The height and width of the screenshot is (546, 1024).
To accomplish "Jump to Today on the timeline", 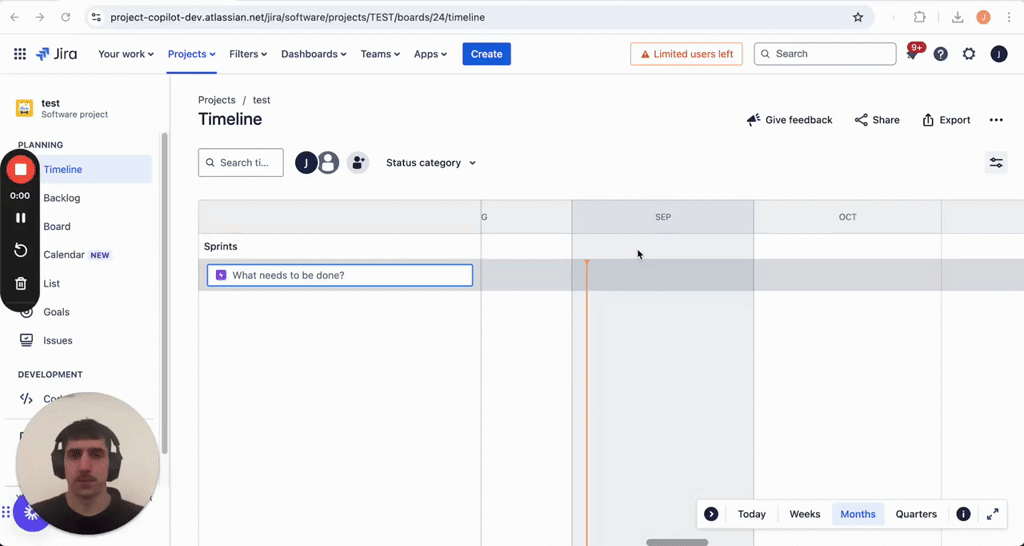I will coord(752,514).
